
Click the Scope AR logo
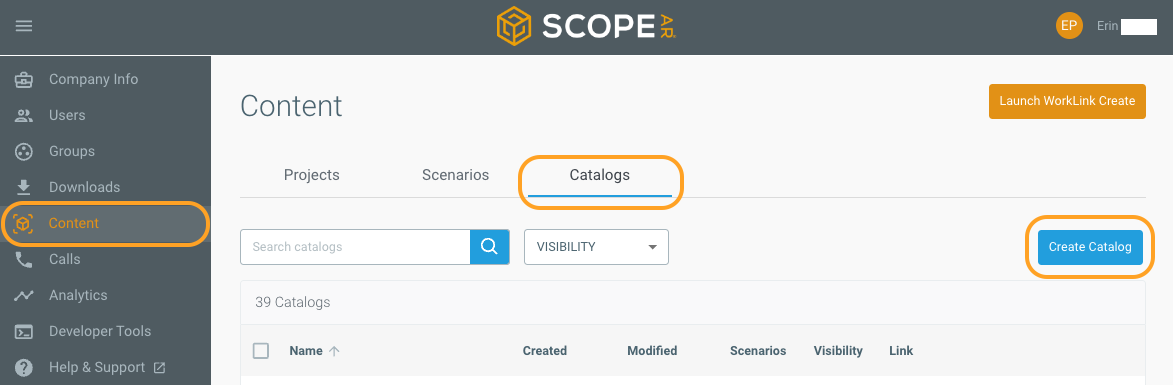586,27
